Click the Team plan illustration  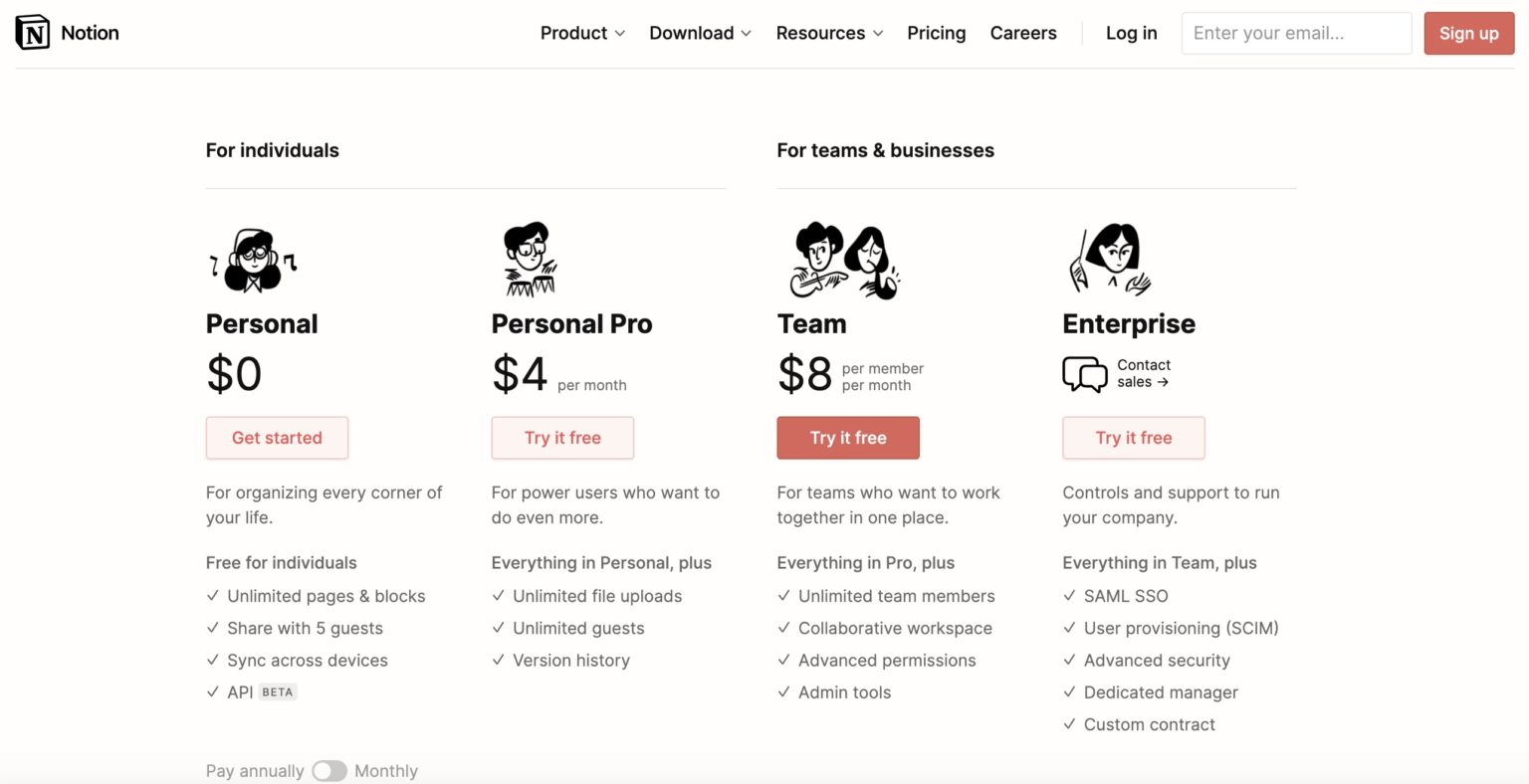(x=844, y=259)
